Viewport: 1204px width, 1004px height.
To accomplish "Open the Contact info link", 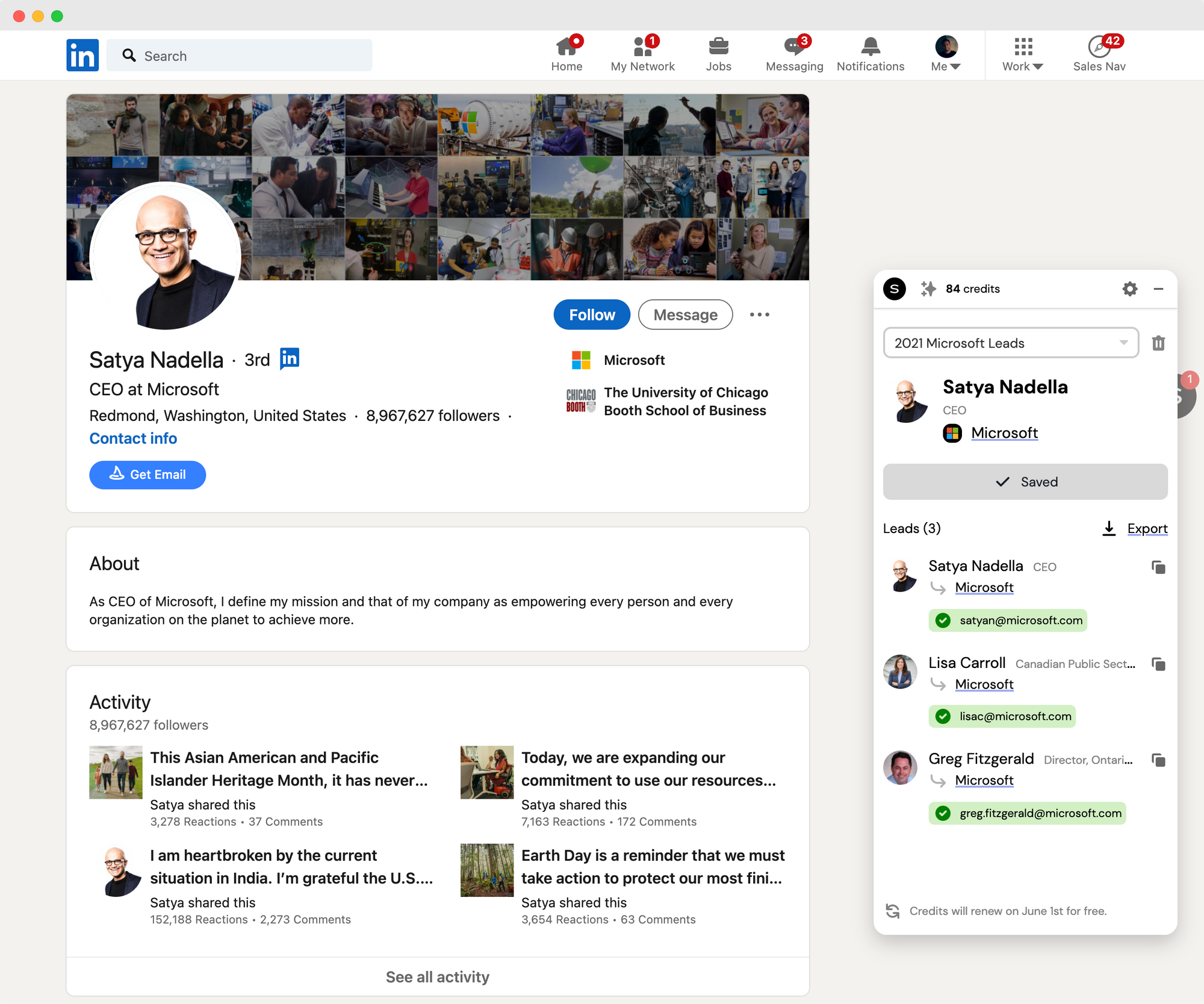I will (x=133, y=438).
